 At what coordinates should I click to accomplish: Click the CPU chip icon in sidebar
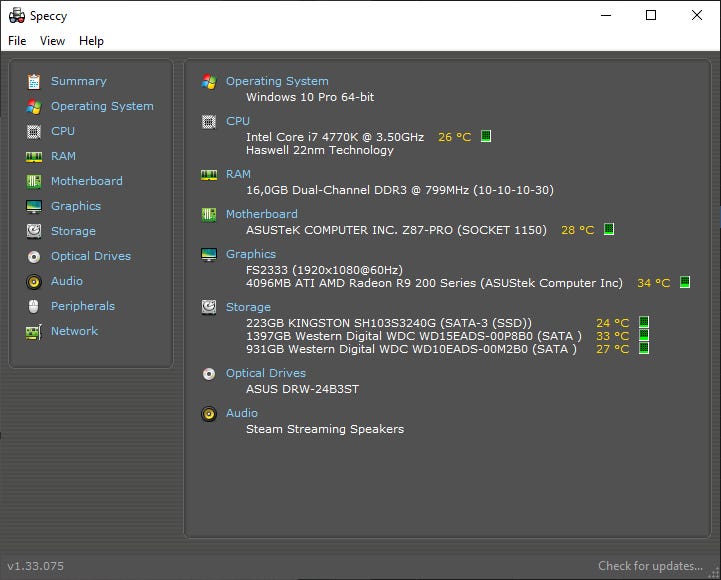click(34, 131)
